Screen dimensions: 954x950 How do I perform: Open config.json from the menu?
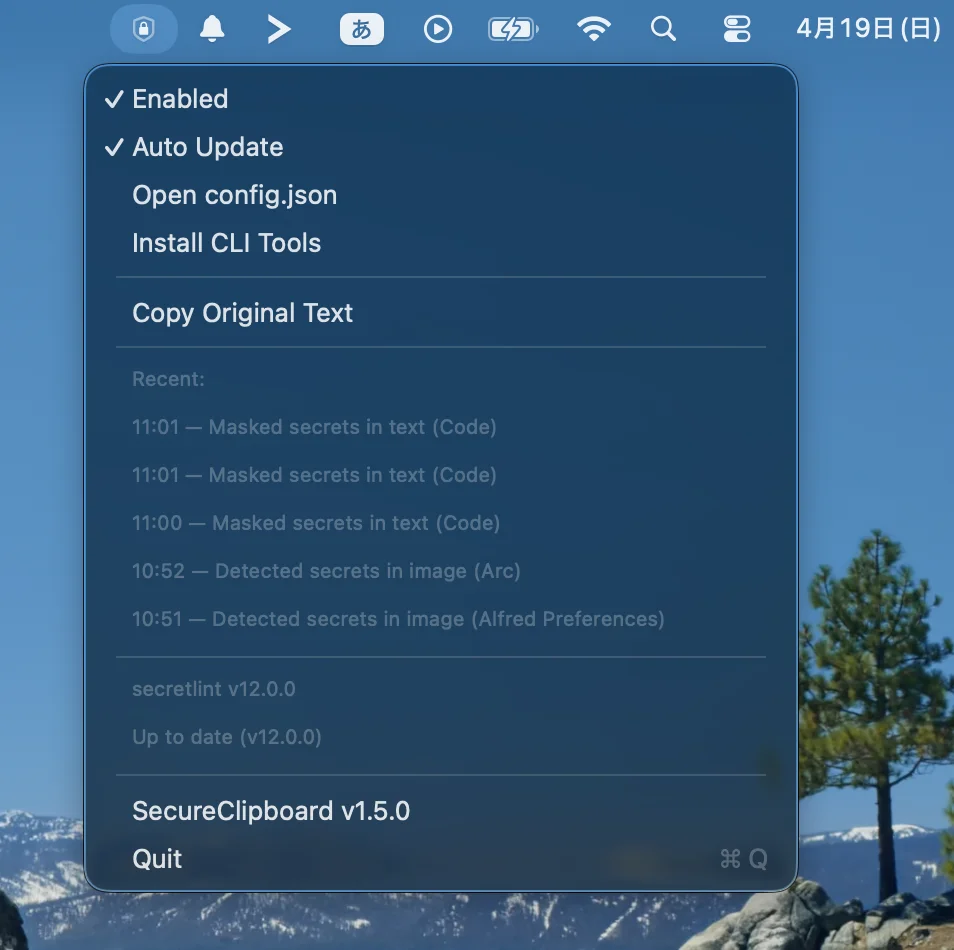tap(234, 195)
